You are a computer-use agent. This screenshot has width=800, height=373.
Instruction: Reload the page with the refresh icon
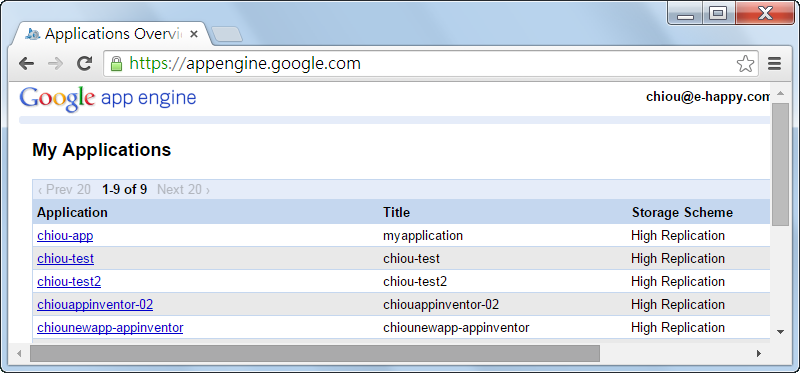point(84,63)
